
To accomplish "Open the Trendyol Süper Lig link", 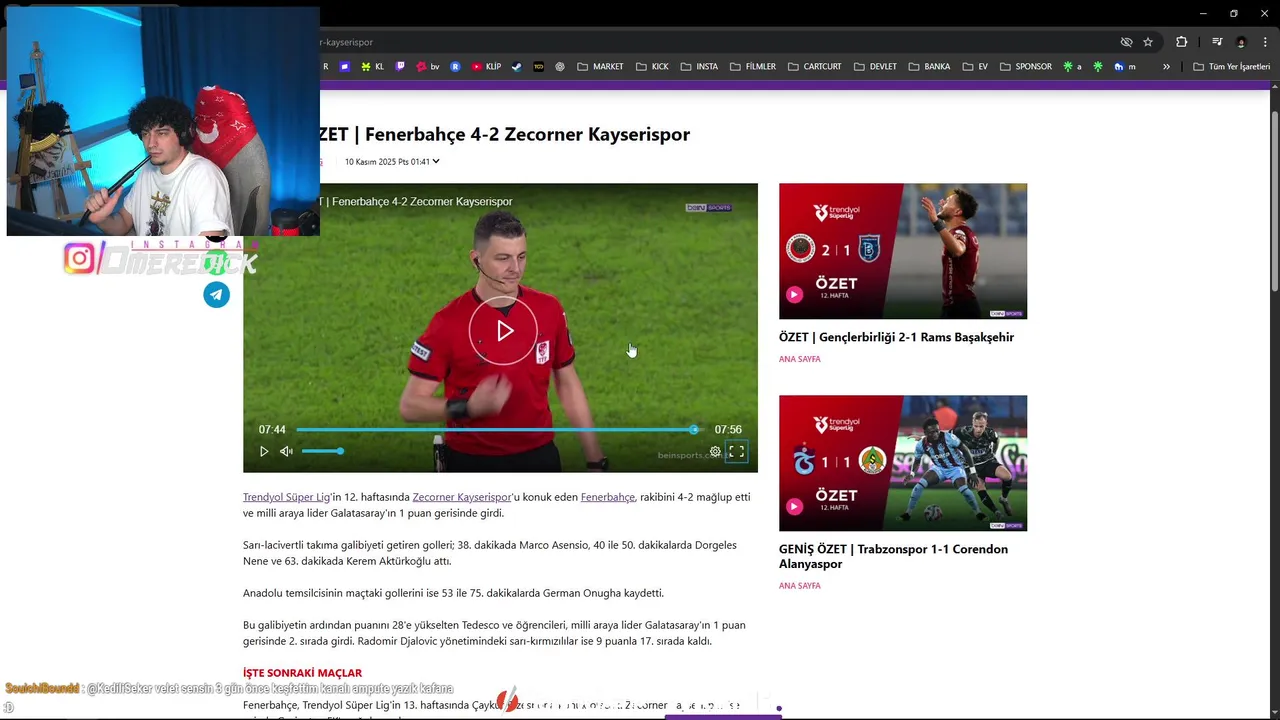I will click(286, 497).
